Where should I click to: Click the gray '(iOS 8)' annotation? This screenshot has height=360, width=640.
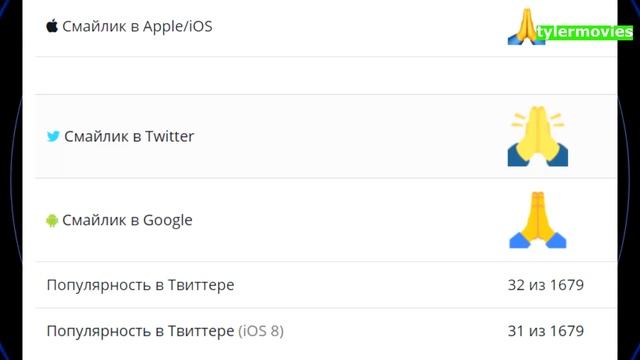261,331
